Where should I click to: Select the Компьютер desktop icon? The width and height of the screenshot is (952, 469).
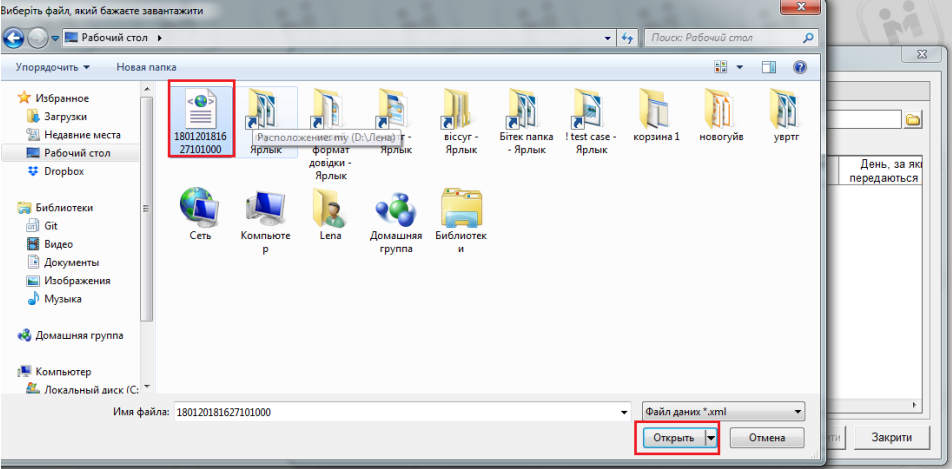point(265,210)
